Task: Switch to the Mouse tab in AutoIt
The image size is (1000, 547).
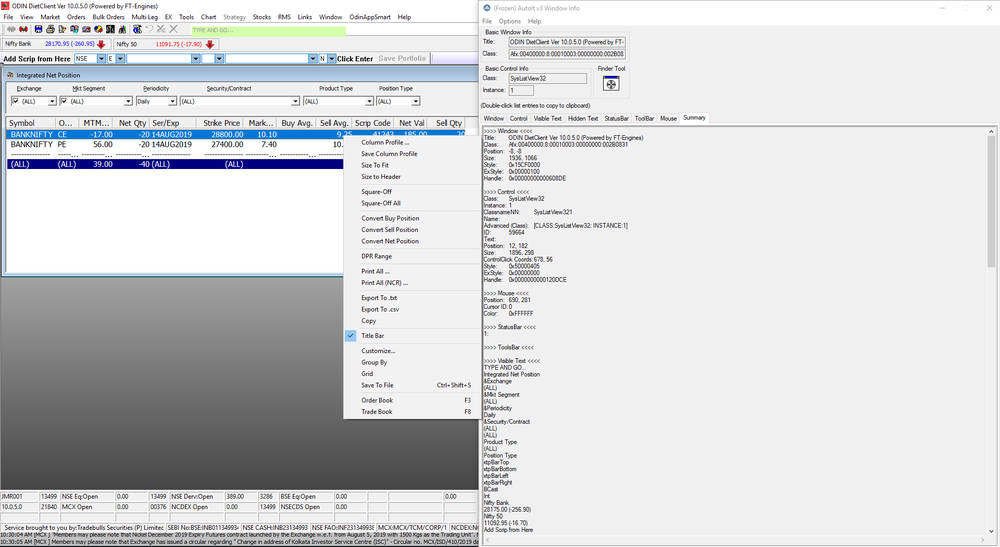Action: (668, 119)
